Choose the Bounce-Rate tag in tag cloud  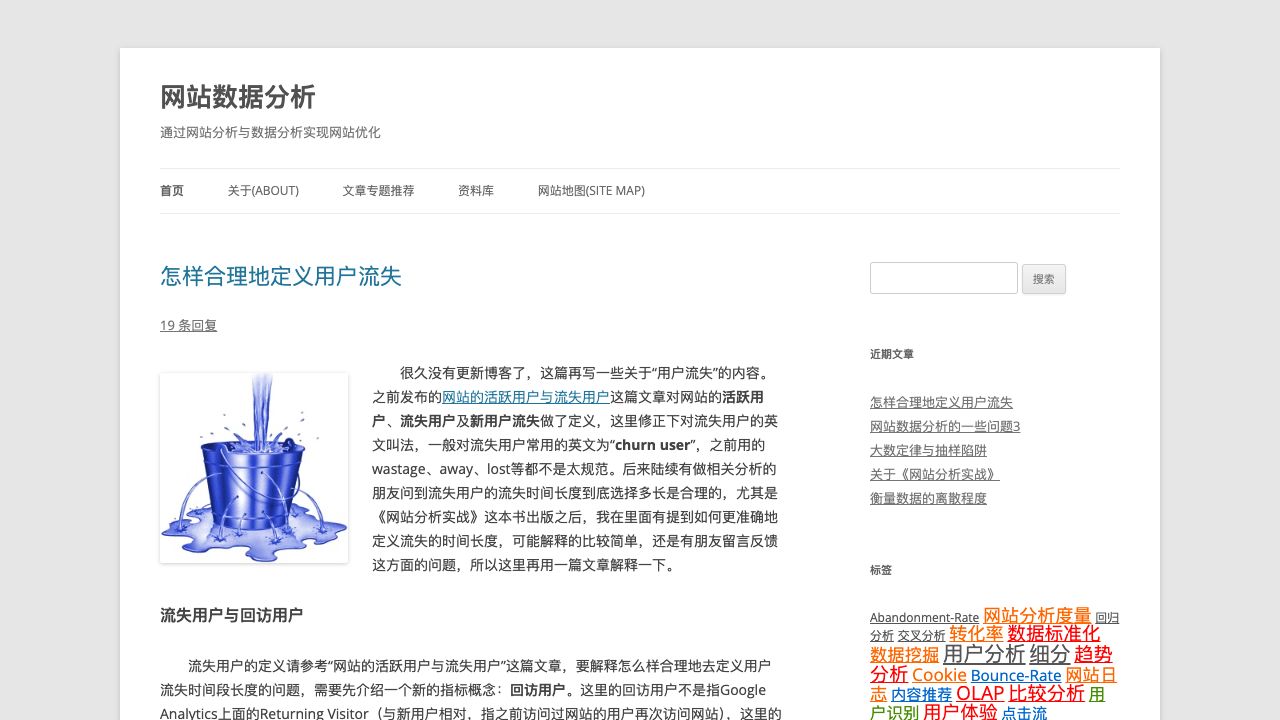[1015, 676]
